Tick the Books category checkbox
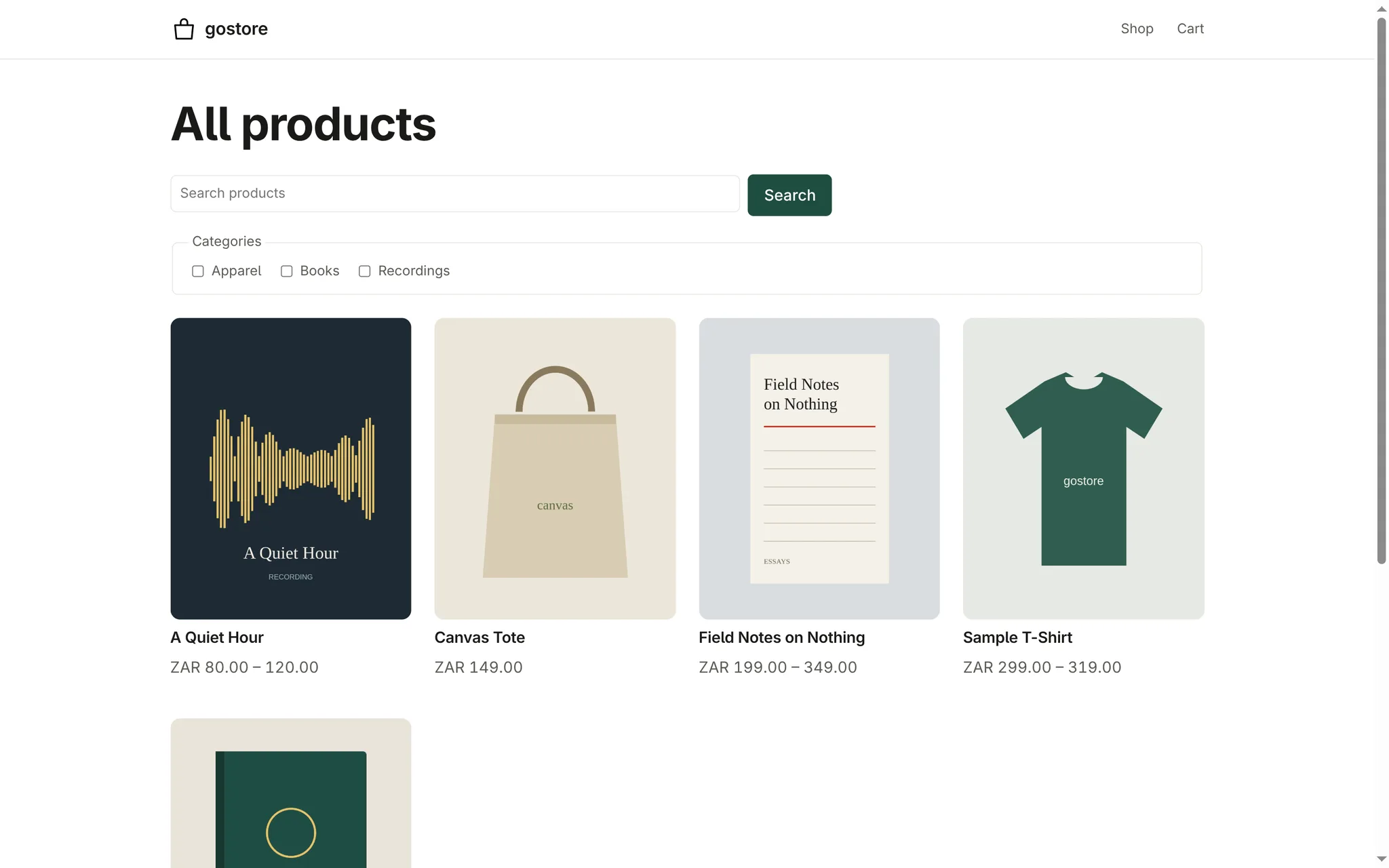Image resolution: width=1389 pixels, height=868 pixels. coord(287,271)
